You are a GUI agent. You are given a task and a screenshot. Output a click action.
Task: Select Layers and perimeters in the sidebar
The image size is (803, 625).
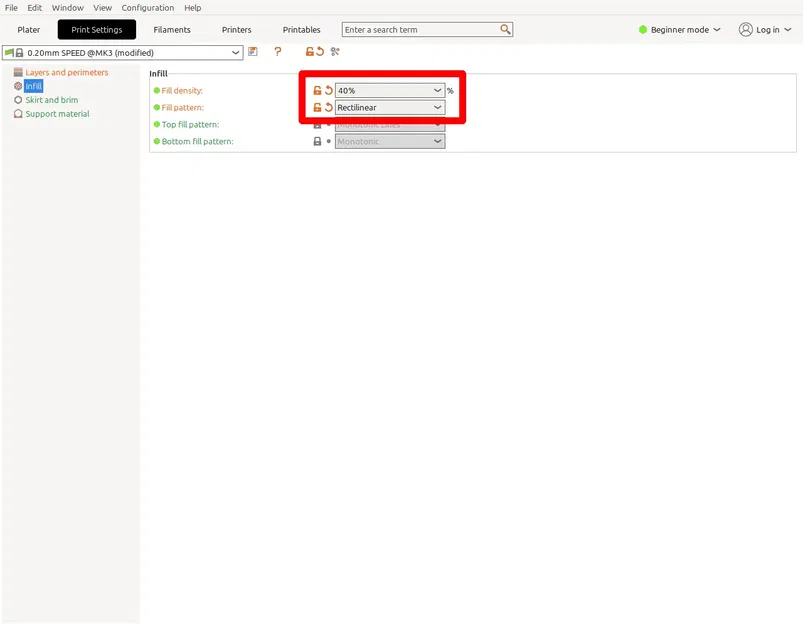67,72
